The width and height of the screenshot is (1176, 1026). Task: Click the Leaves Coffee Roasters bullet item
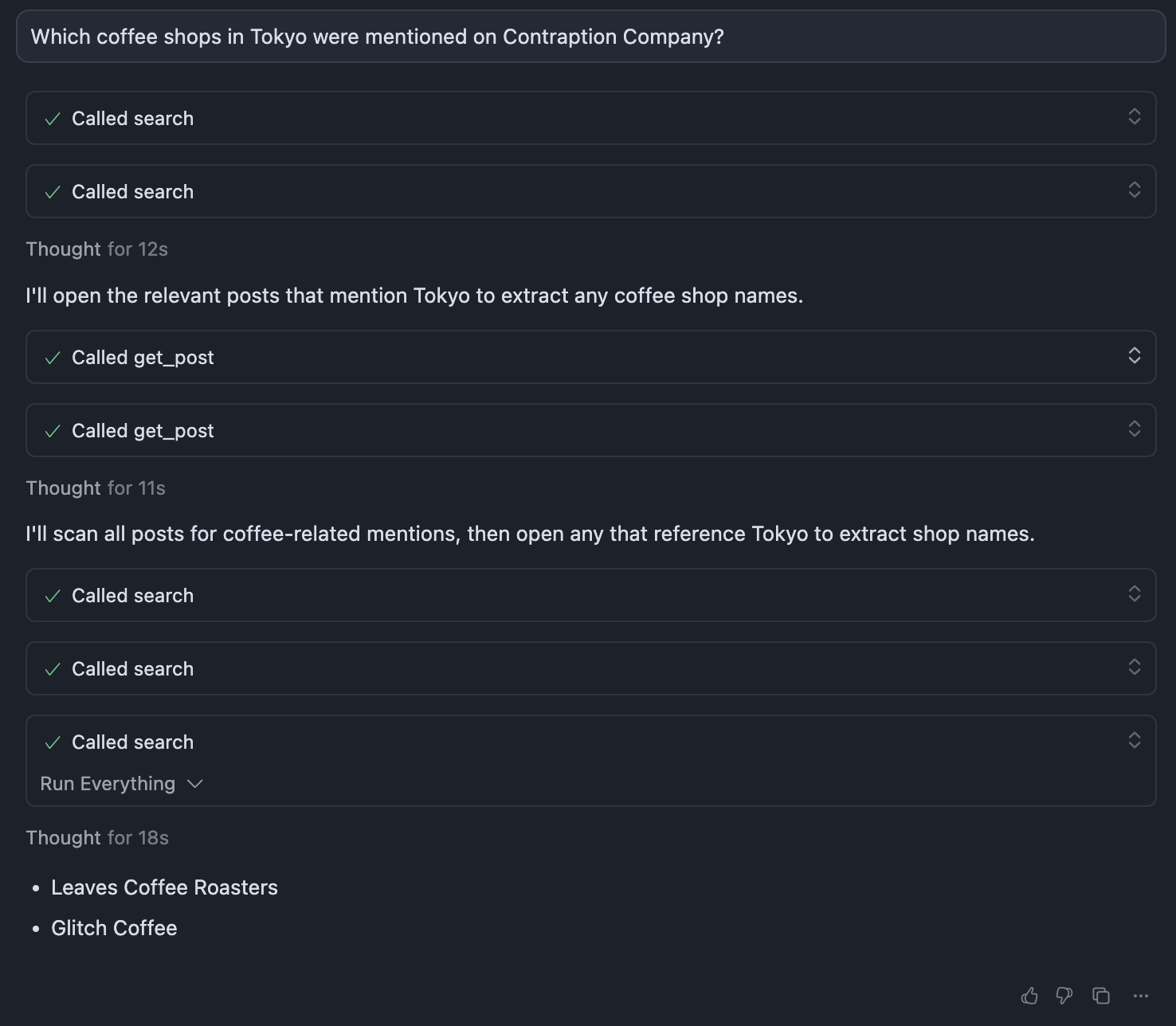click(164, 887)
